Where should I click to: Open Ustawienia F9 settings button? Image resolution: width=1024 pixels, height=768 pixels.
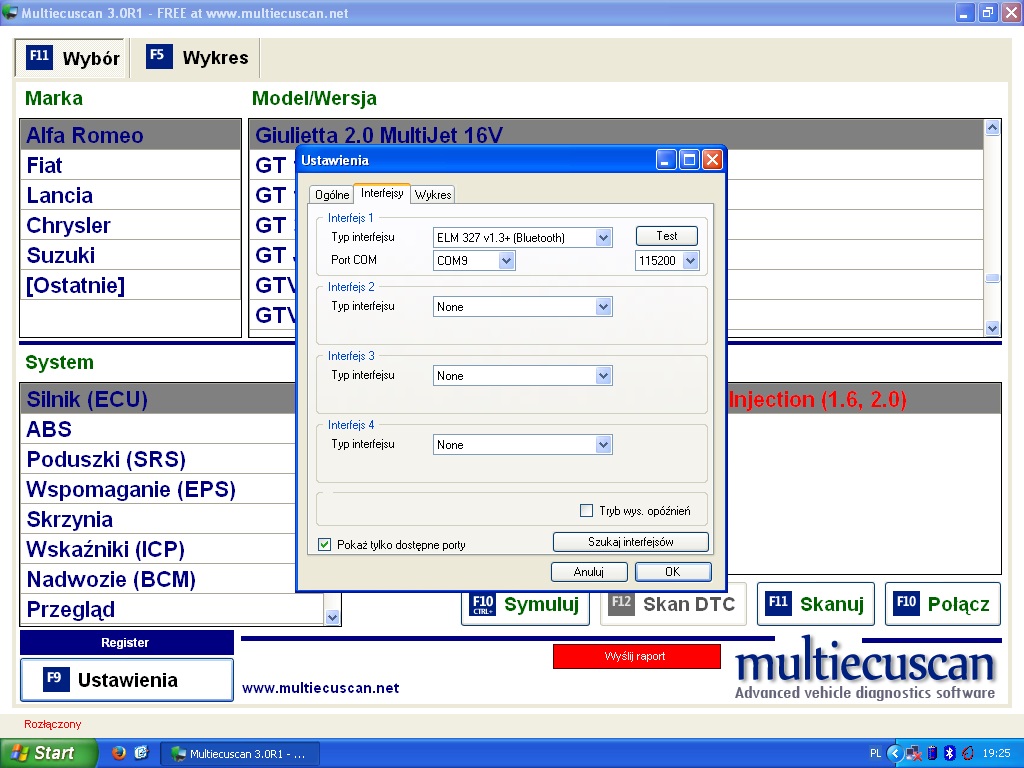coord(127,680)
